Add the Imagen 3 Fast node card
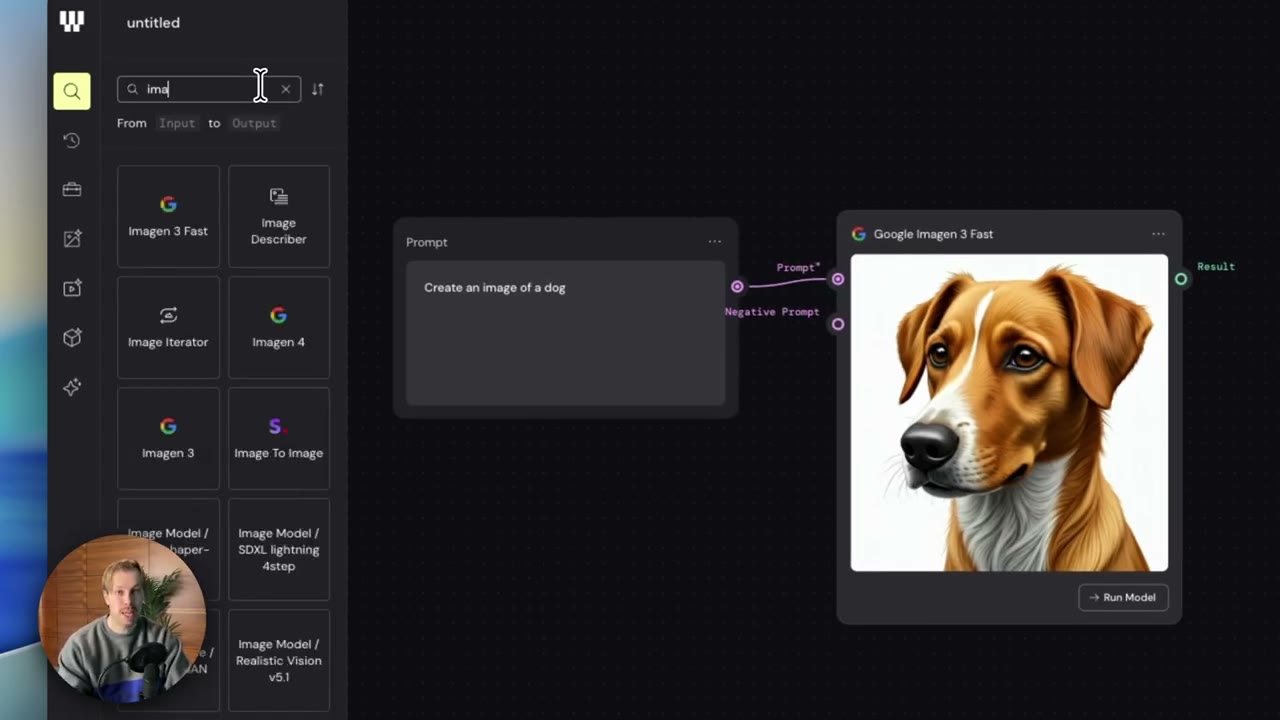This screenshot has height=720, width=1280. pos(168,216)
